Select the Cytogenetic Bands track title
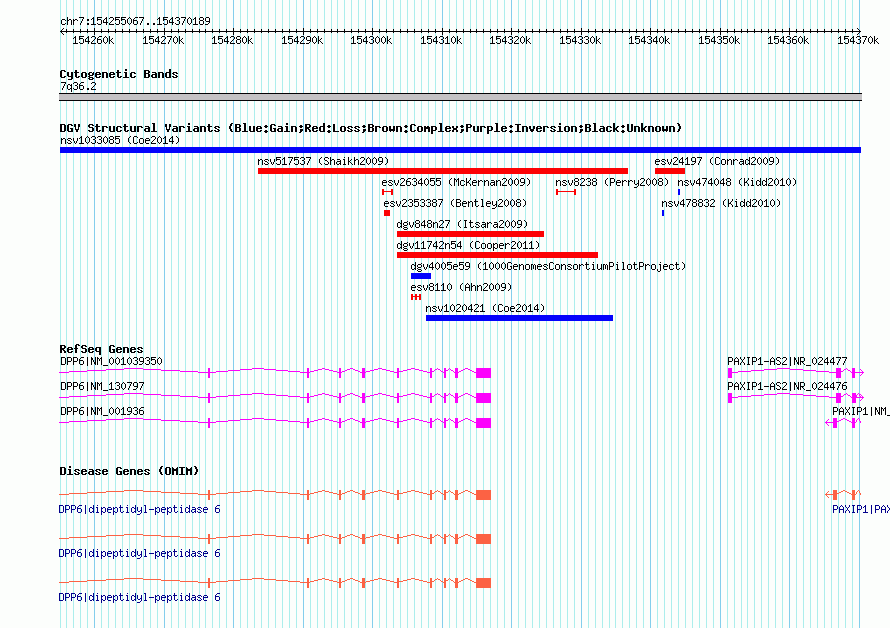Viewport: 890px width, 628px height. click(x=119, y=74)
